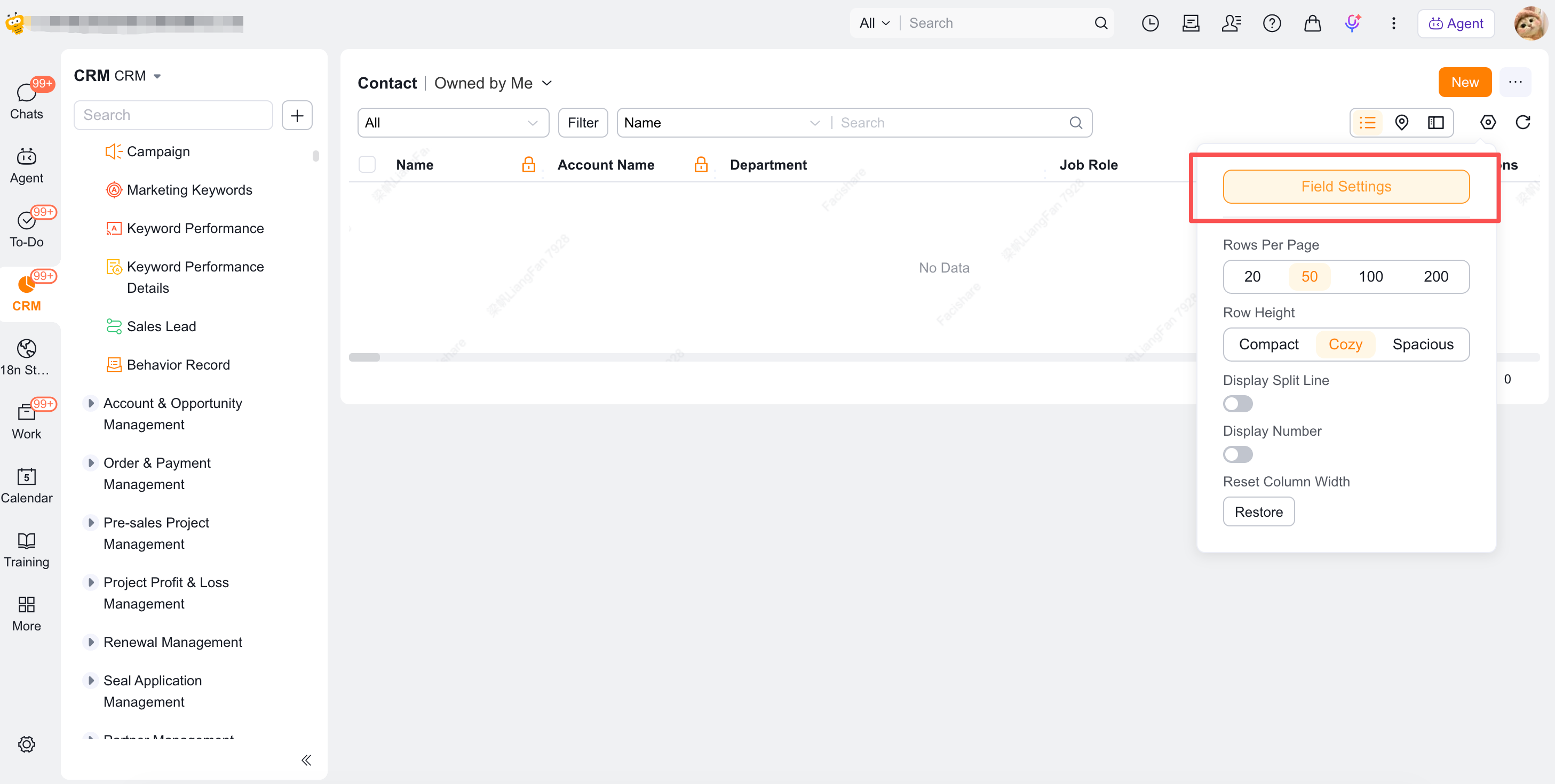Open the Agent button in top bar
This screenshot has height=784, width=1555.
click(x=1456, y=23)
